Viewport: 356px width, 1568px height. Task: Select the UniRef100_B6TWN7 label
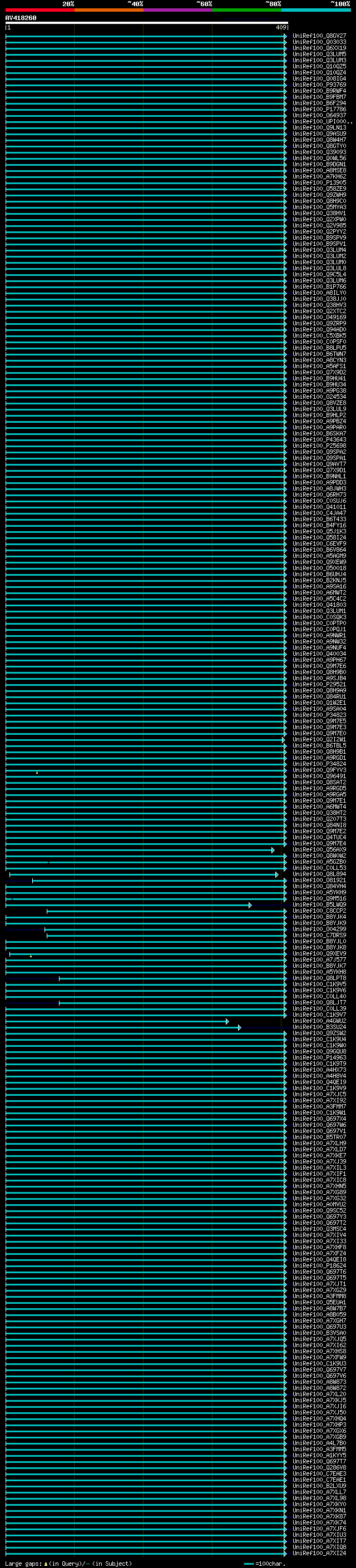tap(319, 354)
